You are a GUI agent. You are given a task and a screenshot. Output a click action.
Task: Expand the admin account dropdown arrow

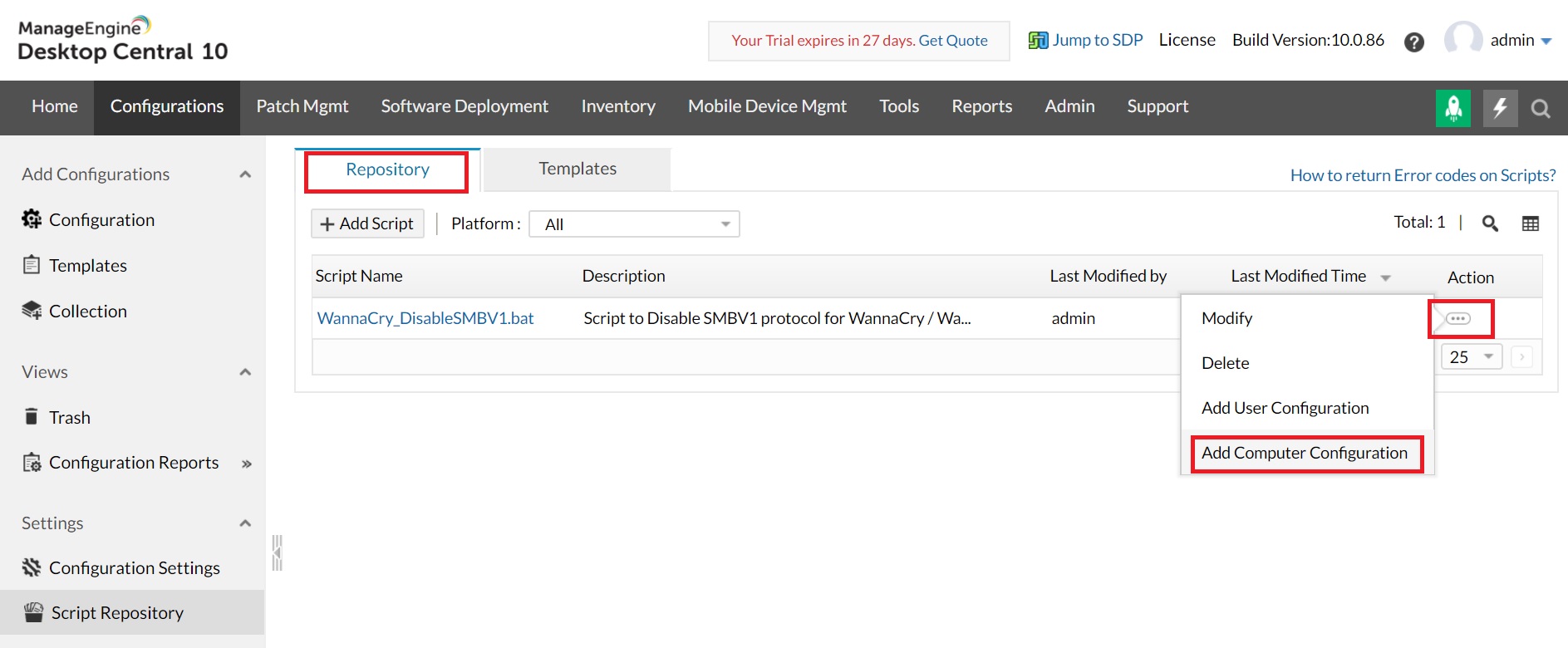[1546, 41]
